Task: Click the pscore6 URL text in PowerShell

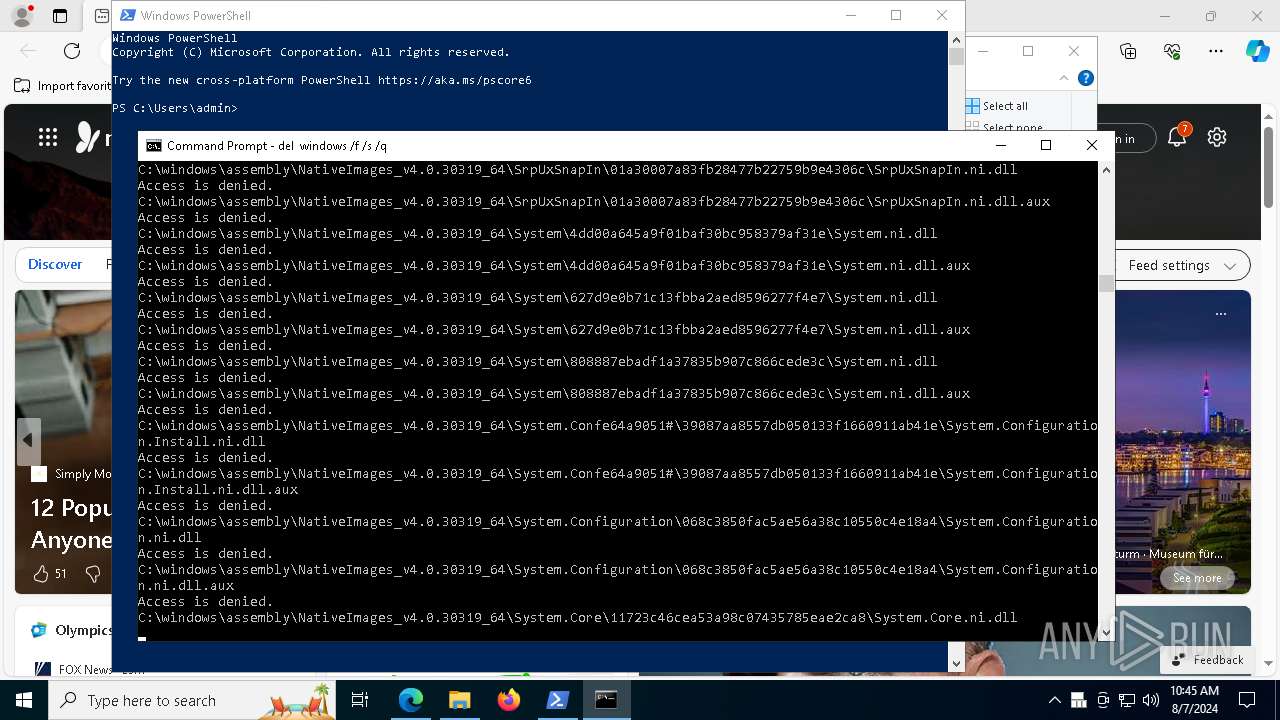Action: click(454, 80)
